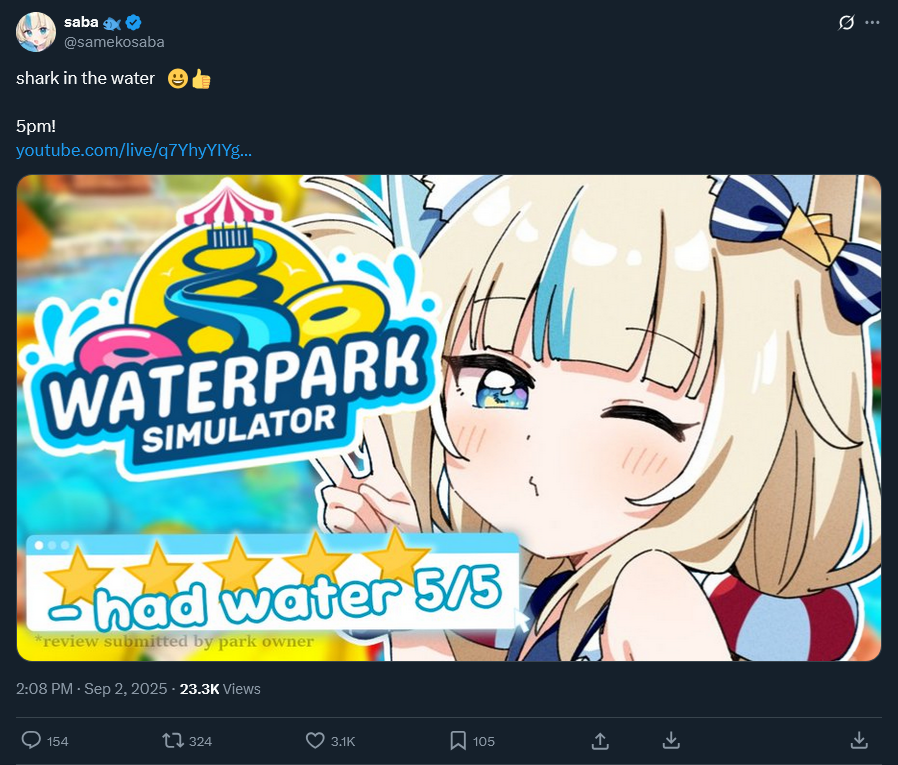Image resolution: width=898 pixels, height=765 pixels.
Task: Open the Grok explain post icon
Action: pos(846,23)
